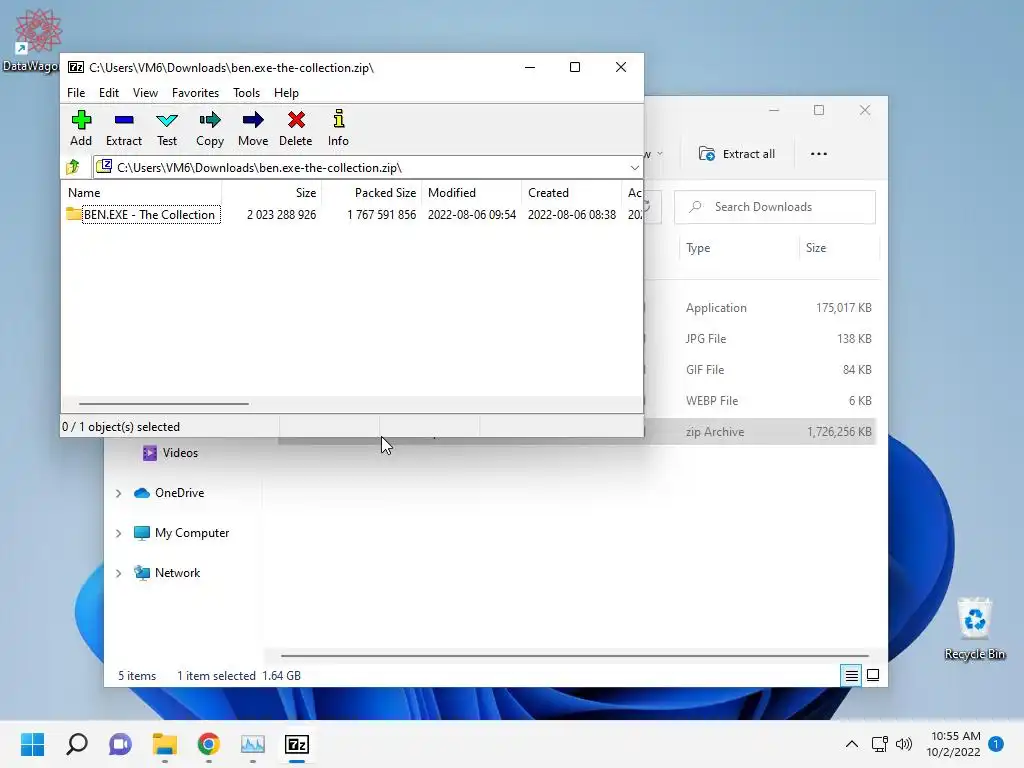Viewport: 1024px width, 768px height.
Task: Click the Add button in 7-Zip toolbar
Action: pos(81,128)
